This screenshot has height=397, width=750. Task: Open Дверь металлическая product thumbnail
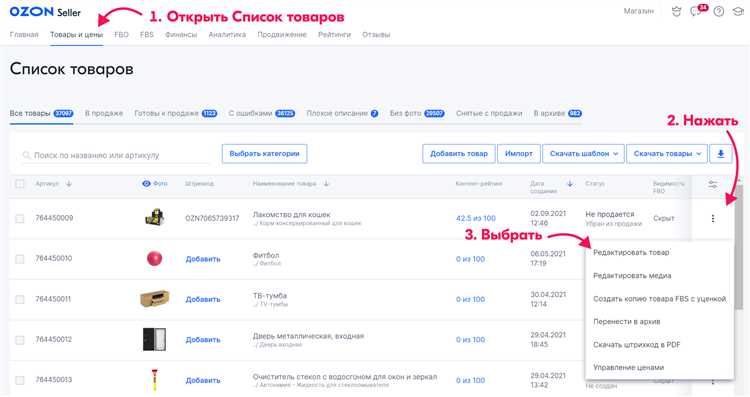(x=154, y=339)
